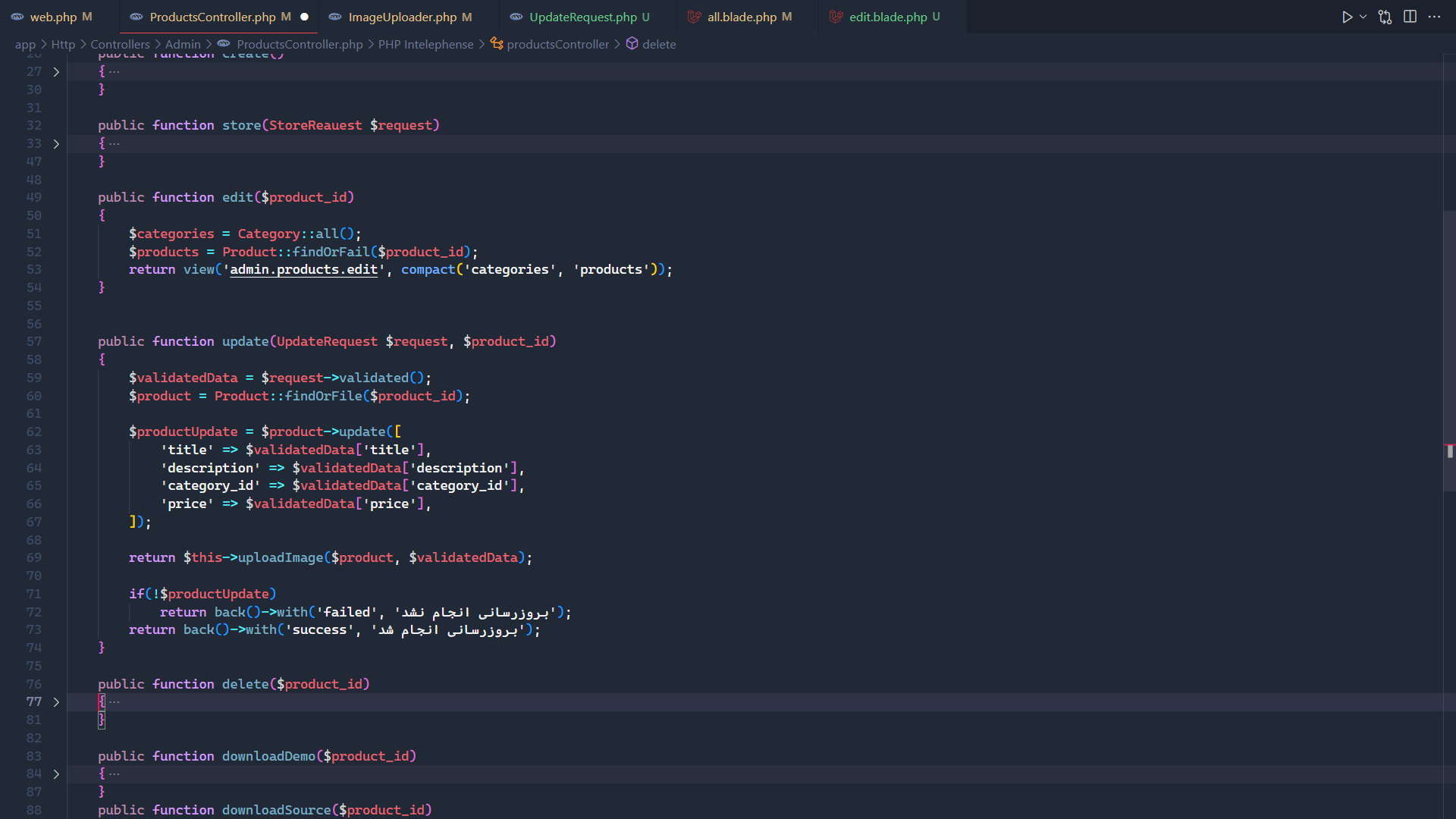Split the editor right
1456x819 pixels.
(1410, 17)
